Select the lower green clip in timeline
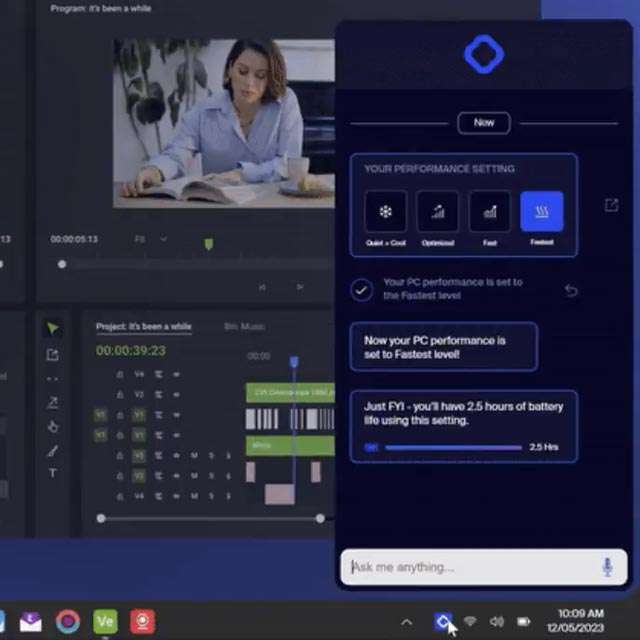Screen dimensions: 640x640 pos(290,446)
